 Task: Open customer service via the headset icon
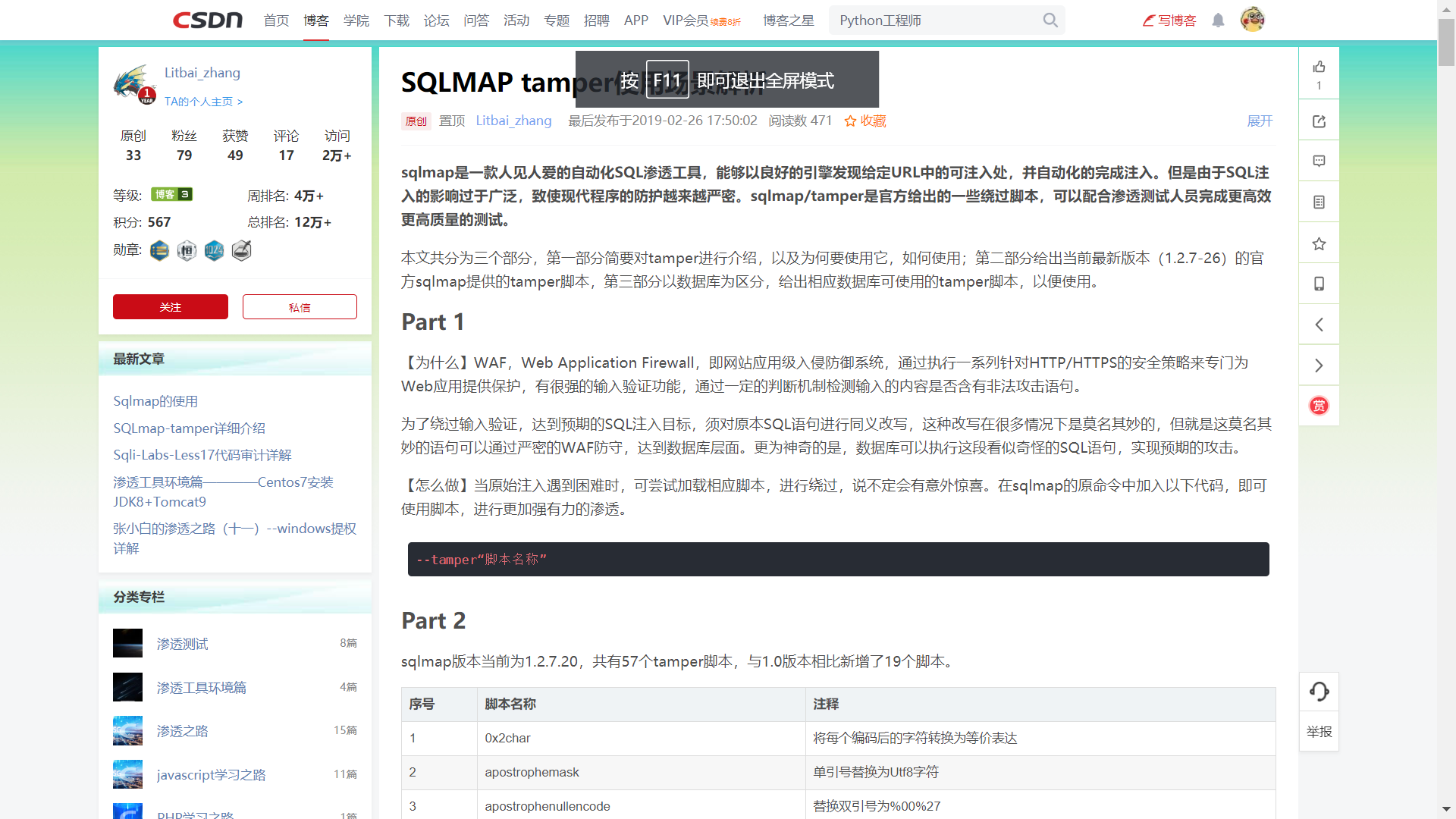coord(1319,691)
